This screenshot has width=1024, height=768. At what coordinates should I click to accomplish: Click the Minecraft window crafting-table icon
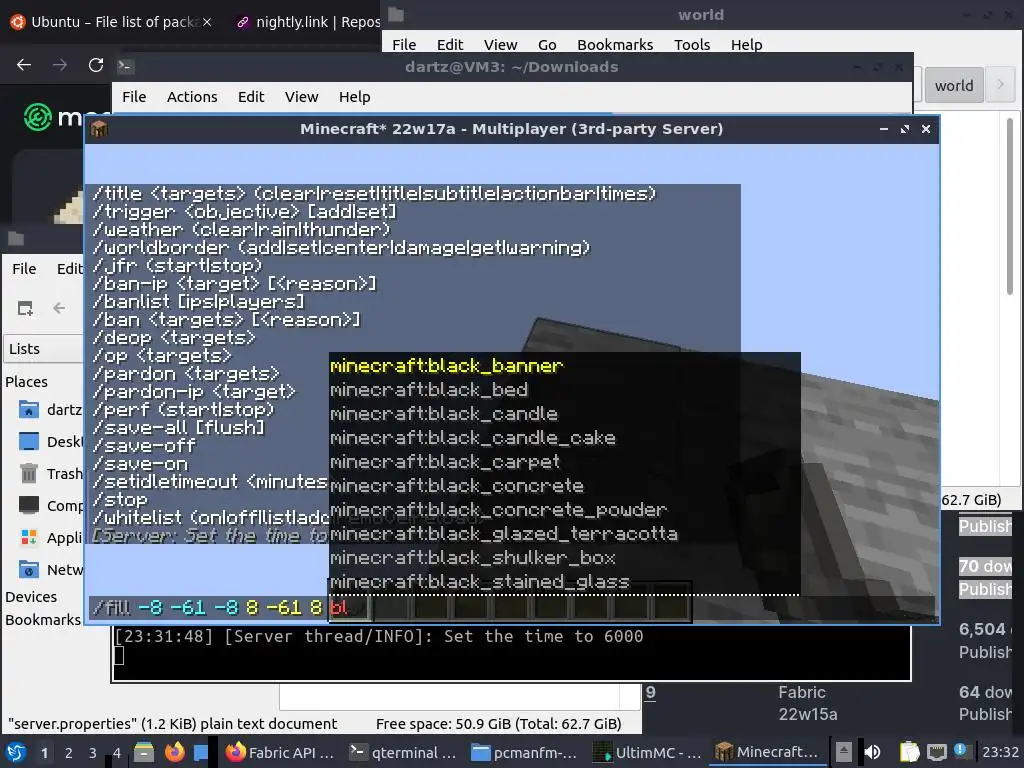pos(99,129)
